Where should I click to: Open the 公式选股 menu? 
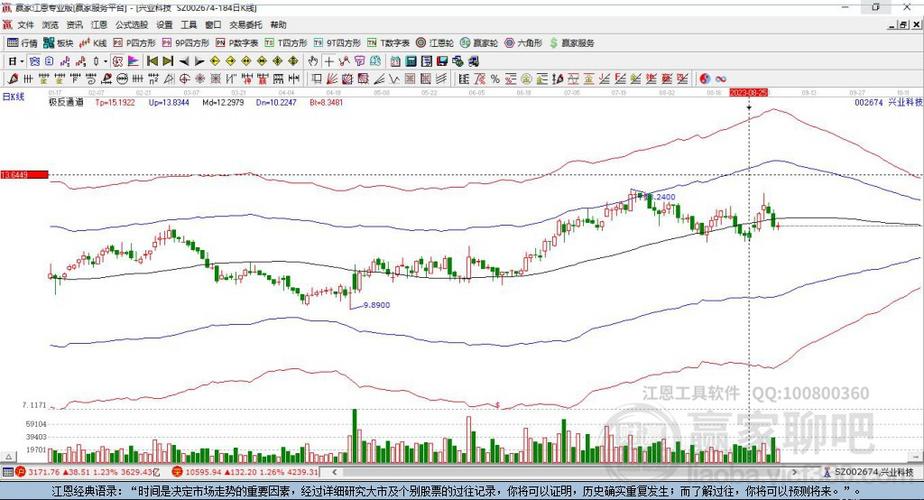click(x=131, y=25)
